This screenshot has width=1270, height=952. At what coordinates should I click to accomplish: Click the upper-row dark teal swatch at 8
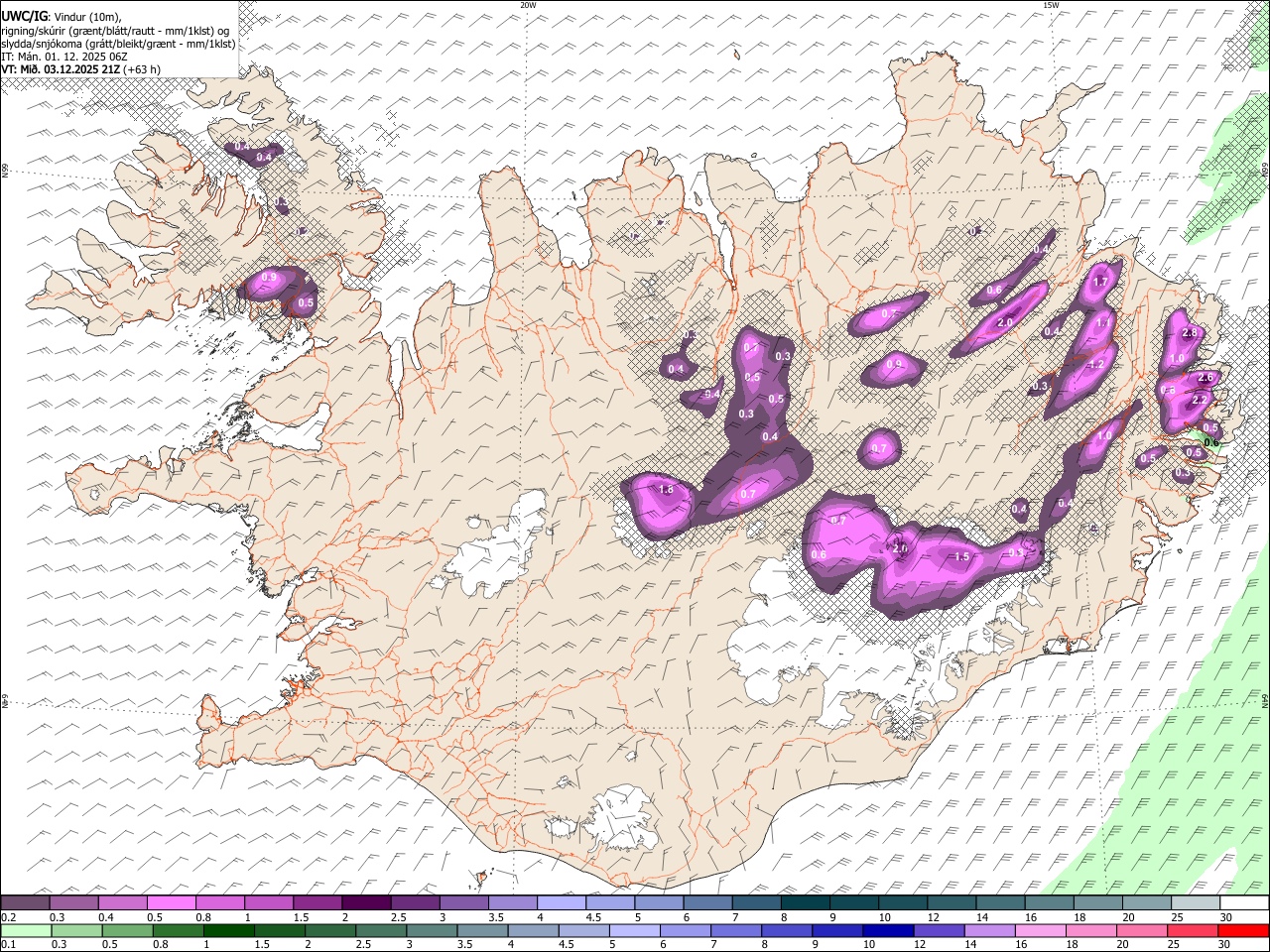pyautogui.click(x=806, y=902)
